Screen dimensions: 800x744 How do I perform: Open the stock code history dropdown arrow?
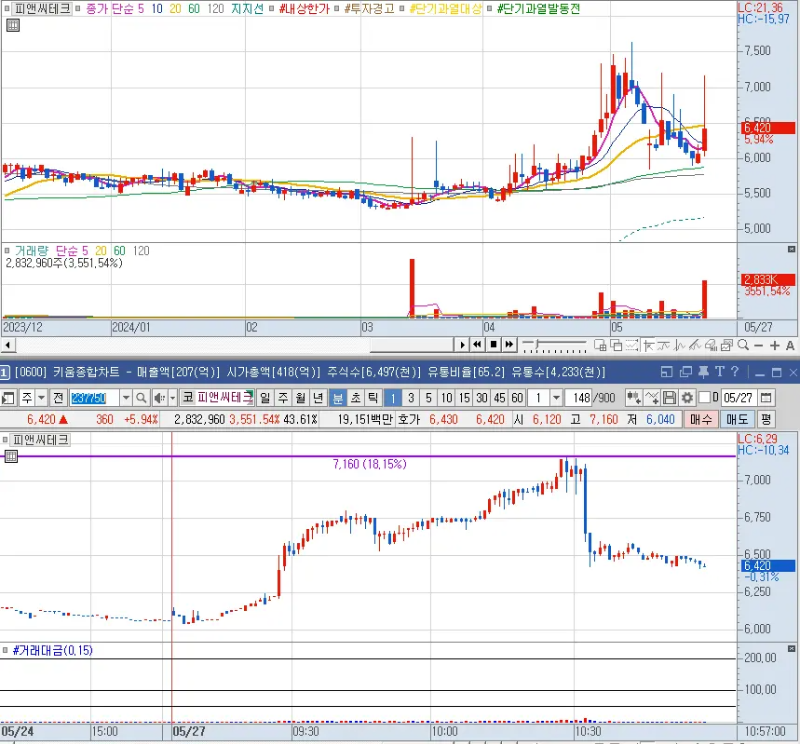pyautogui.click(x=126, y=398)
